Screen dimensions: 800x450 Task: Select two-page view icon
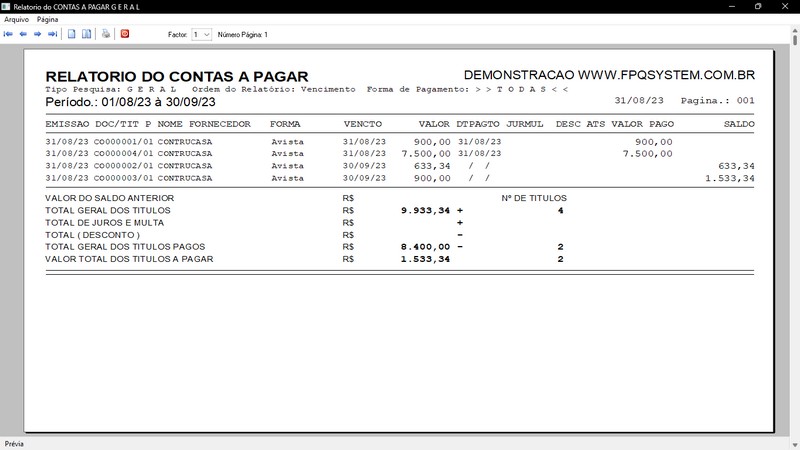coord(87,34)
